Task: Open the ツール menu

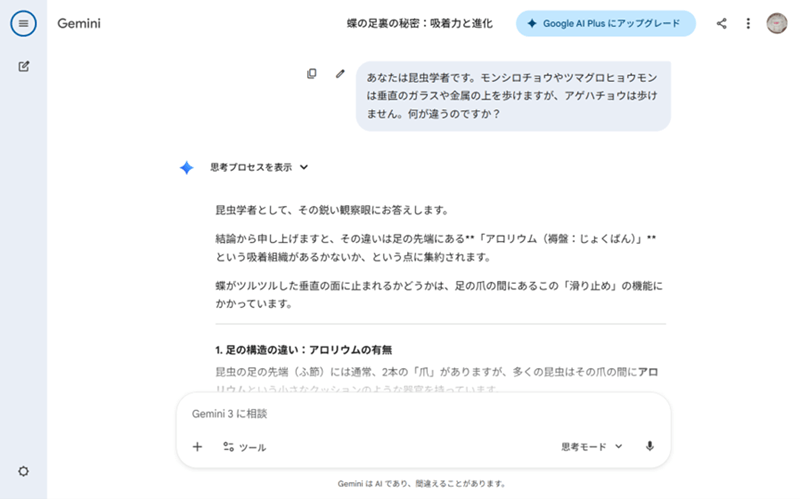Action: pos(244,447)
